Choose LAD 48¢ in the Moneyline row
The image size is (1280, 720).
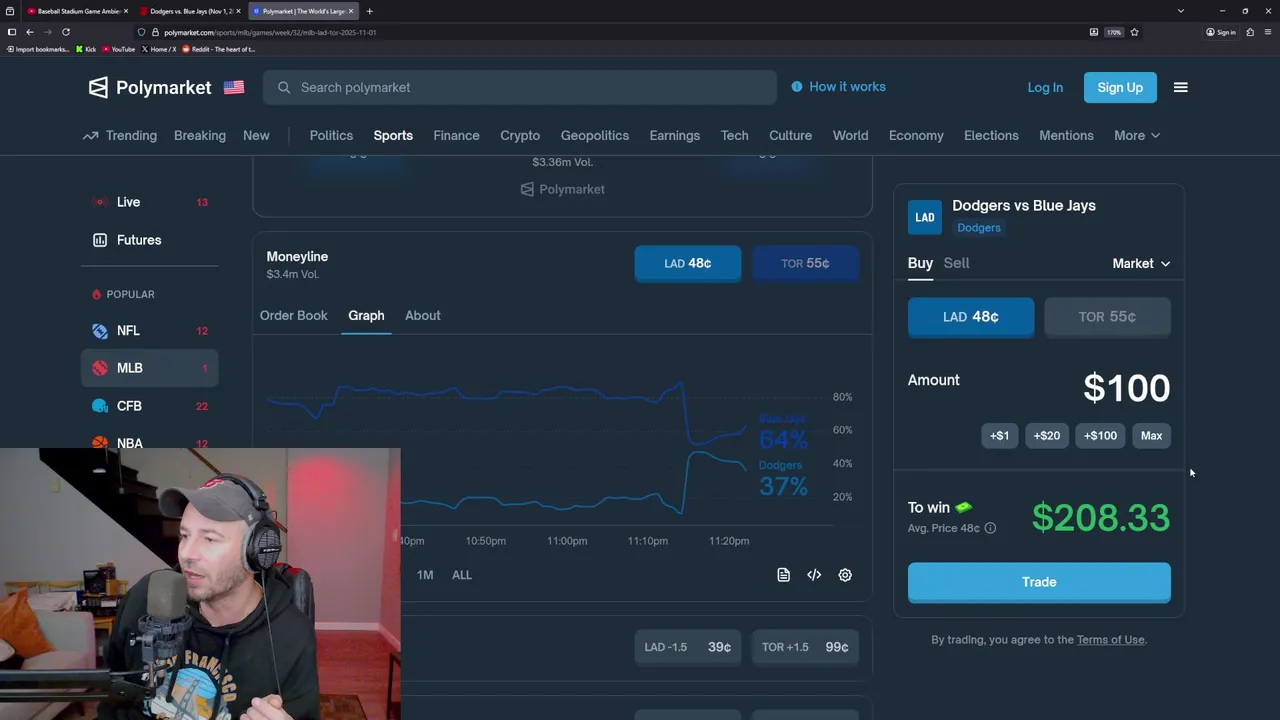point(688,263)
